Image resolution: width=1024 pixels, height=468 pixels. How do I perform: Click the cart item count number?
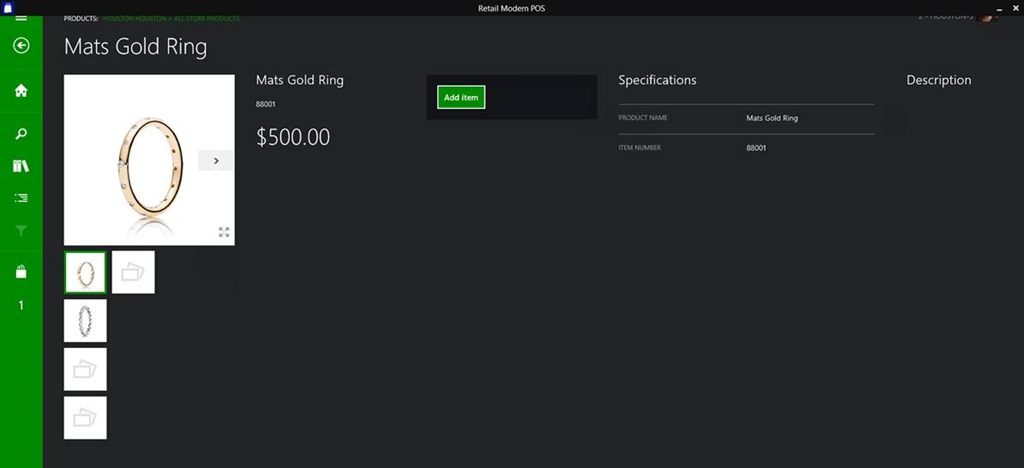(x=21, y=305)
